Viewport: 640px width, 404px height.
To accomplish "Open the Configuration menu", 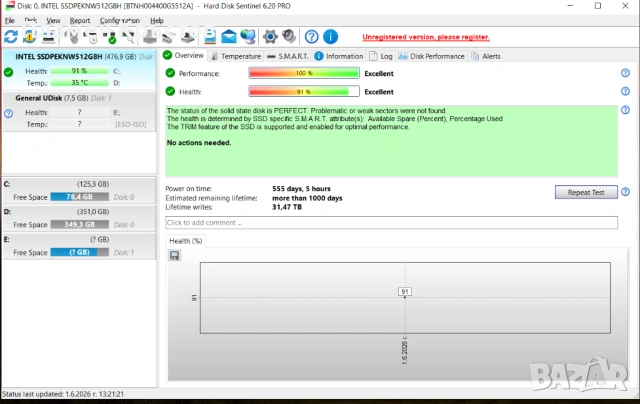I will click(x=120, y=20).
